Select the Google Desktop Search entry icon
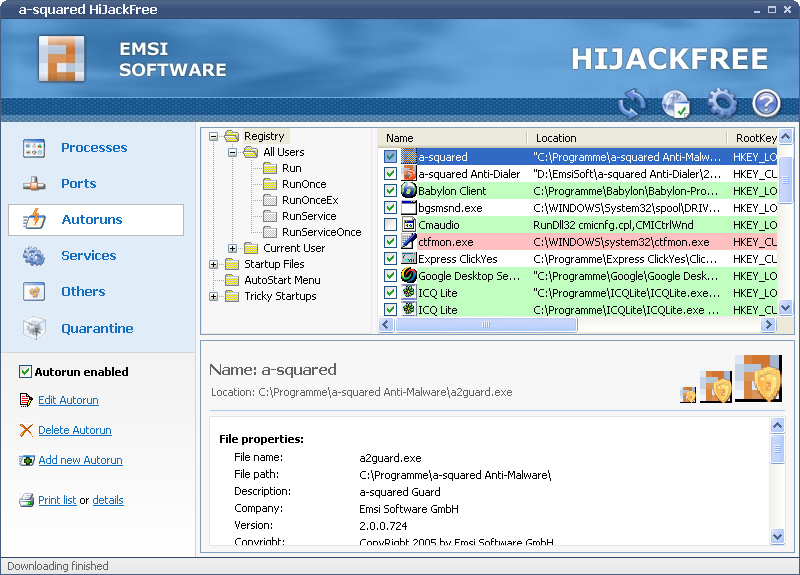This screenshot has height=575, width=800. [409, 276]
